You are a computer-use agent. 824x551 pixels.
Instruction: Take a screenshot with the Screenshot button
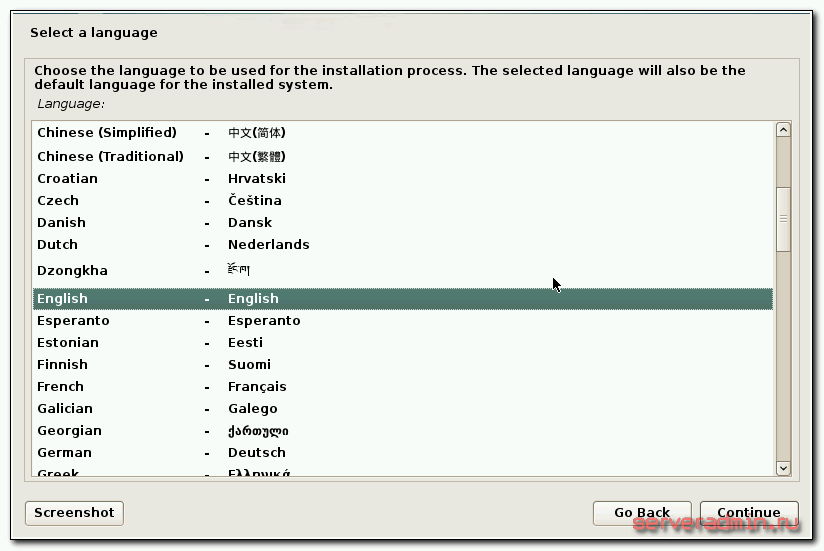(74, 513)
